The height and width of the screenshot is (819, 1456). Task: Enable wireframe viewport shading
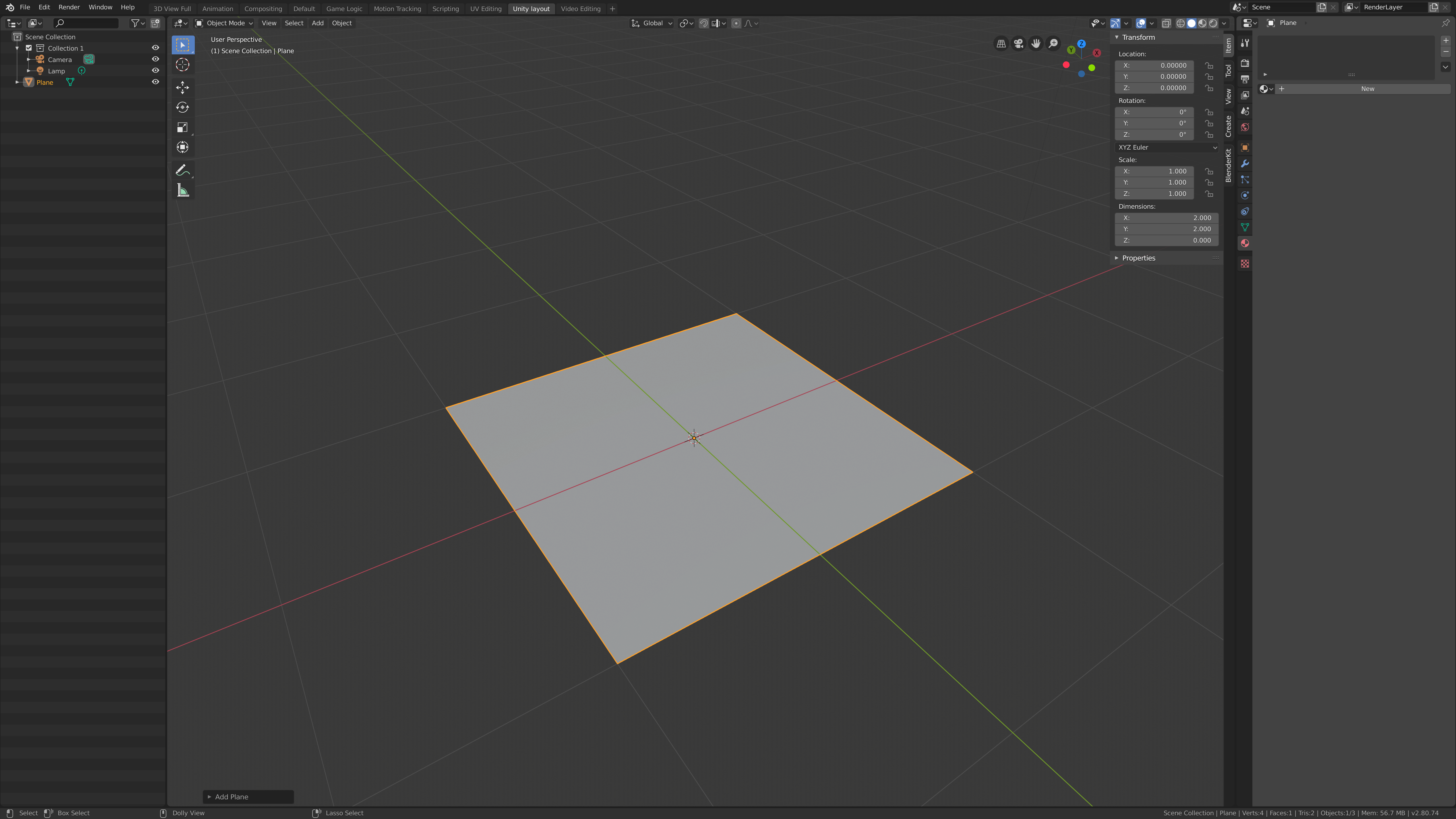1181,23
